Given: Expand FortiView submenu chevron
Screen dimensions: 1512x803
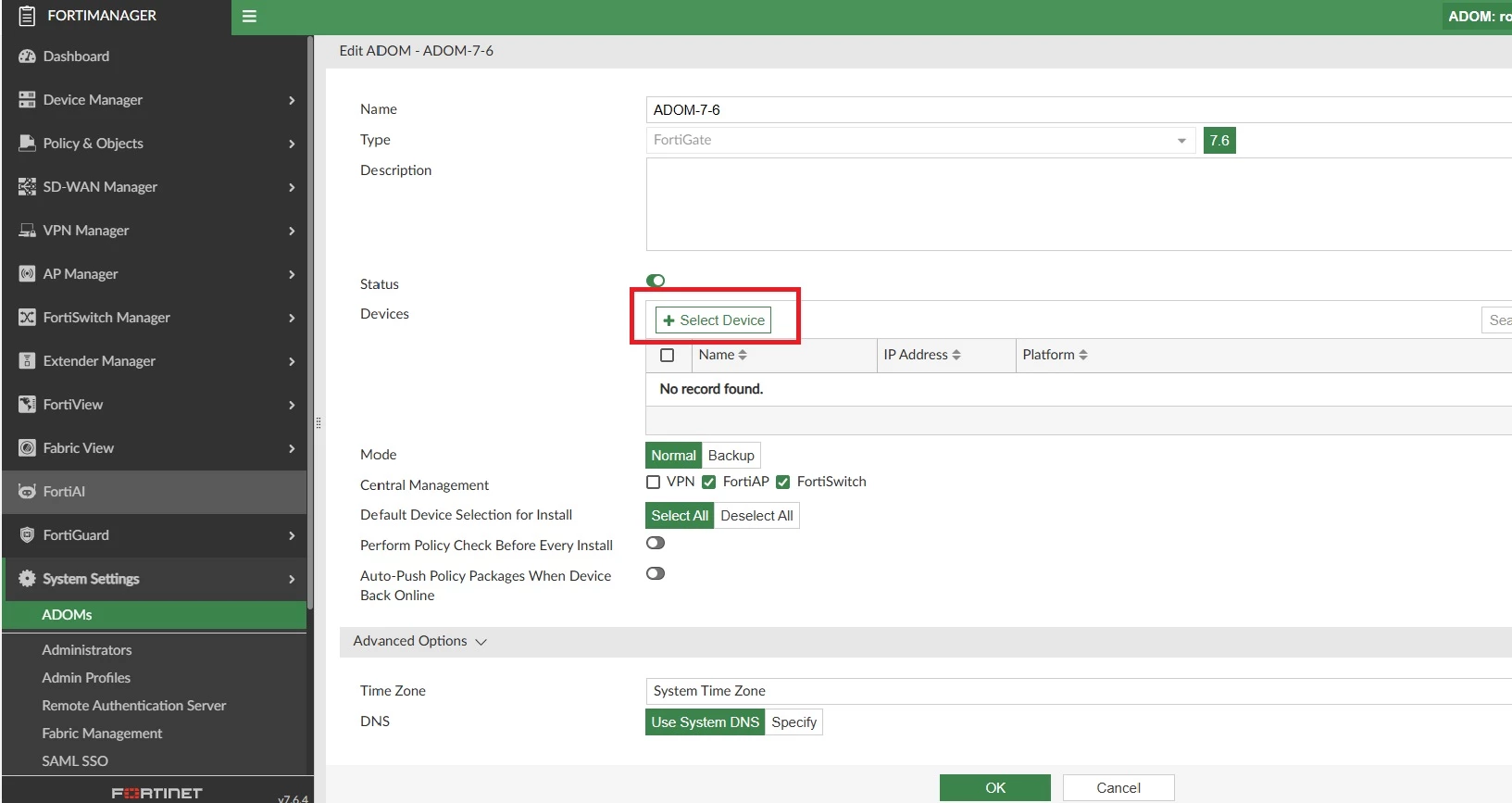Looking at the screenshot, I should coord(292,405).
